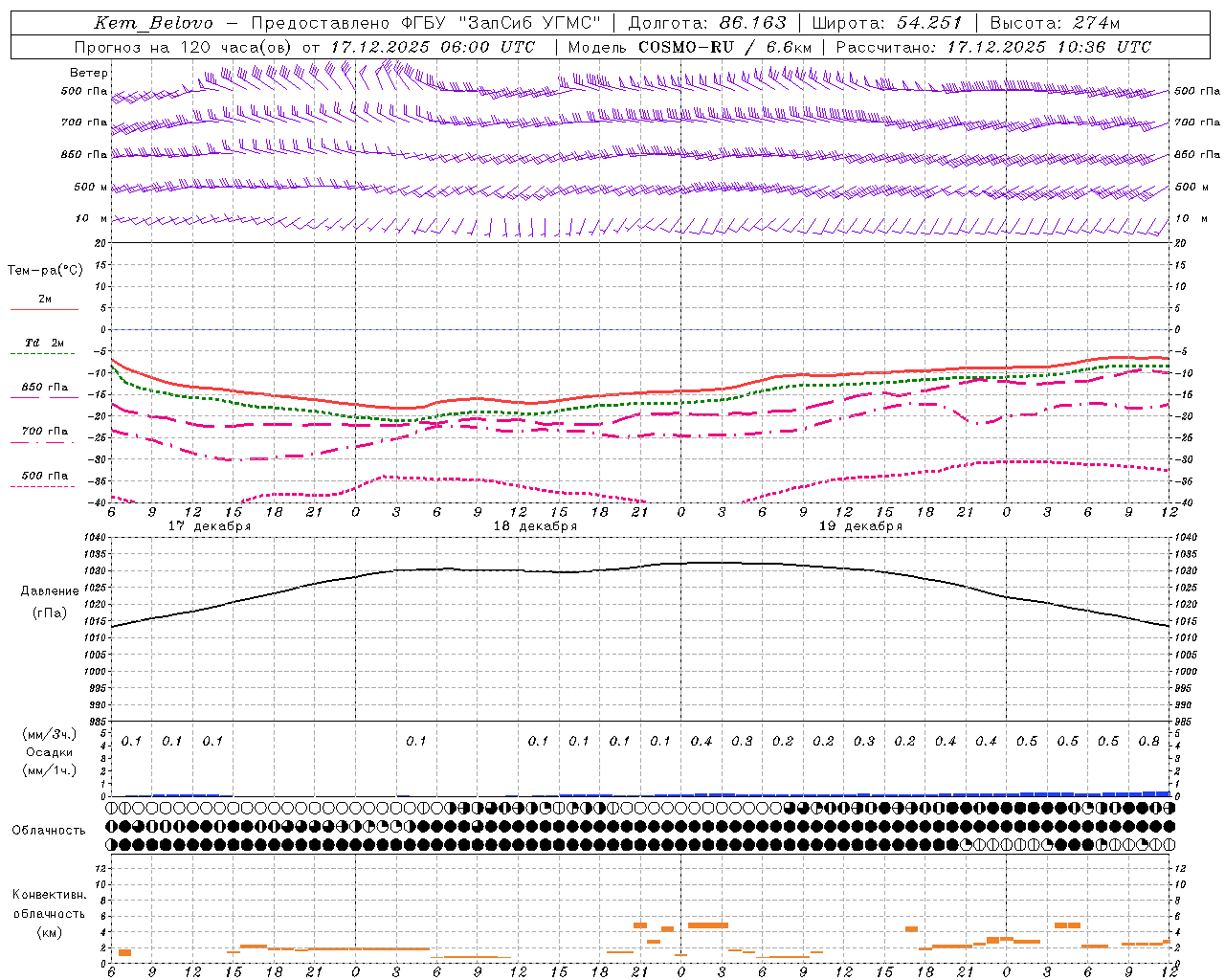Click the "(мм/1ч.)" precipitation unit label
This screenshot has width=1225, height=980.
(x=50, y=770)
